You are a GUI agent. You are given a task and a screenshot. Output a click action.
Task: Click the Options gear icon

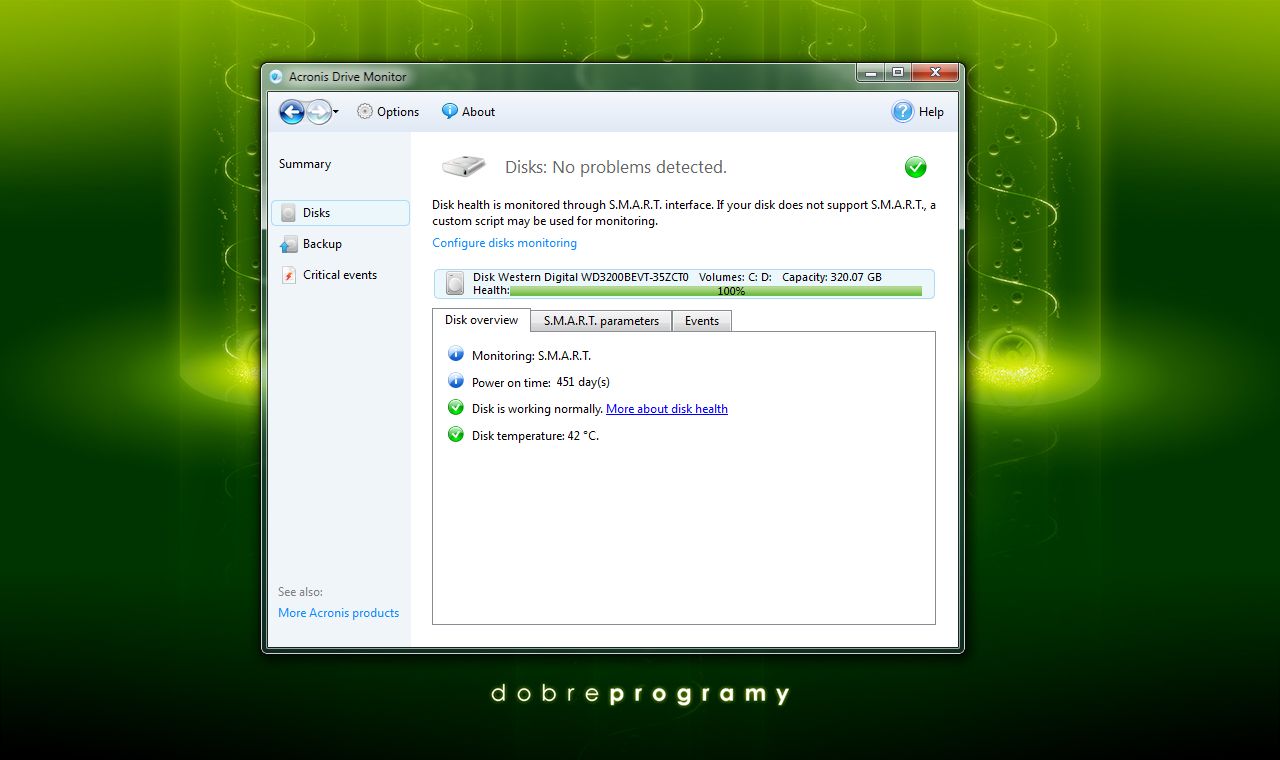[x=365, y=112]
